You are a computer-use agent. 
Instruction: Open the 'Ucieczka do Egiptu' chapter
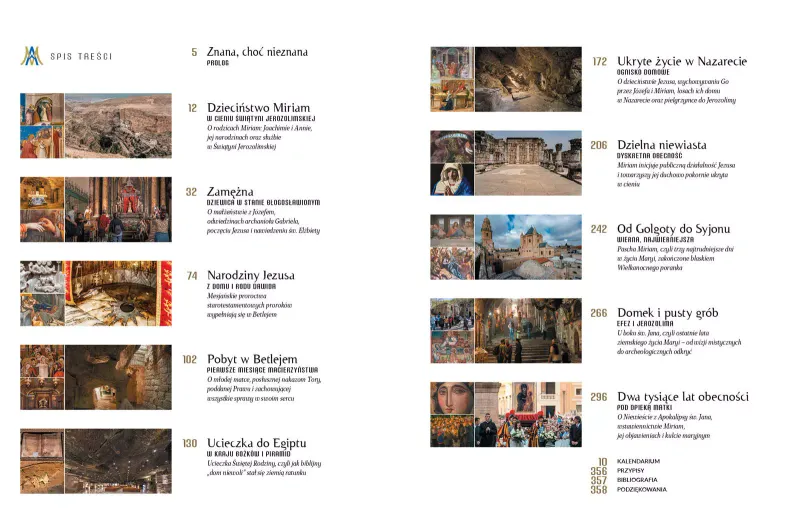(x=256, y=442)
